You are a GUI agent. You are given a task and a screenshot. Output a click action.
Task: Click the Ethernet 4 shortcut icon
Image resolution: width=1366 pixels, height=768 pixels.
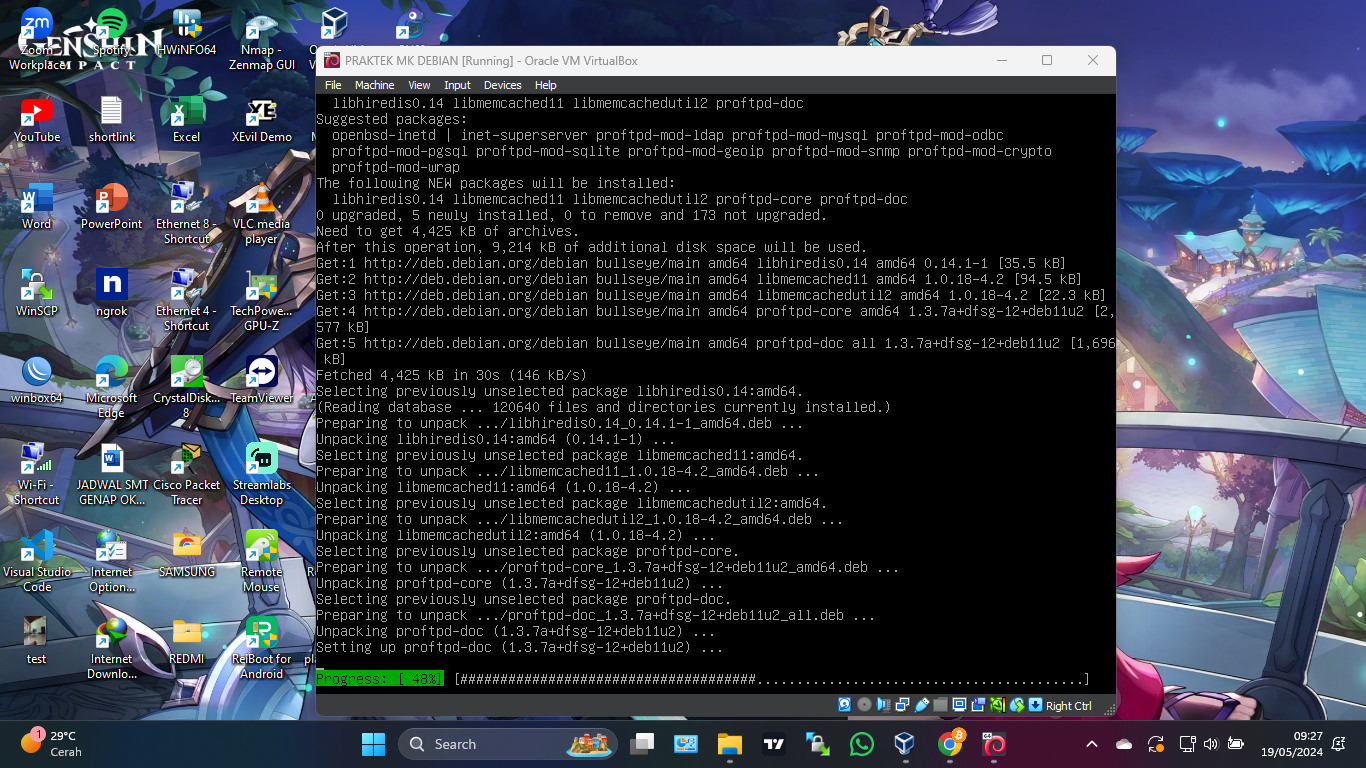(186, 300)
